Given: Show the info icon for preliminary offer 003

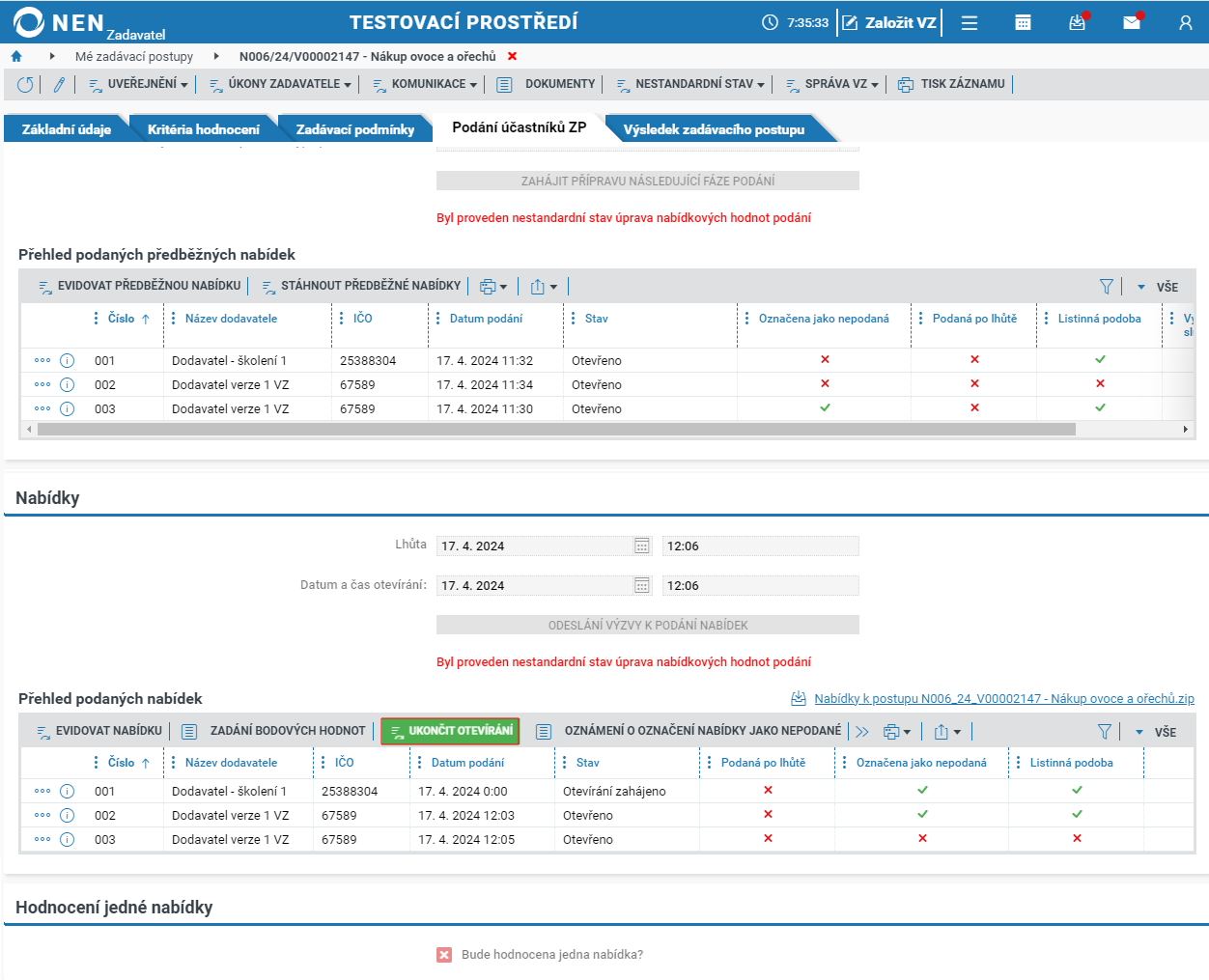Looking at the screenshot, I should (68, 409).
